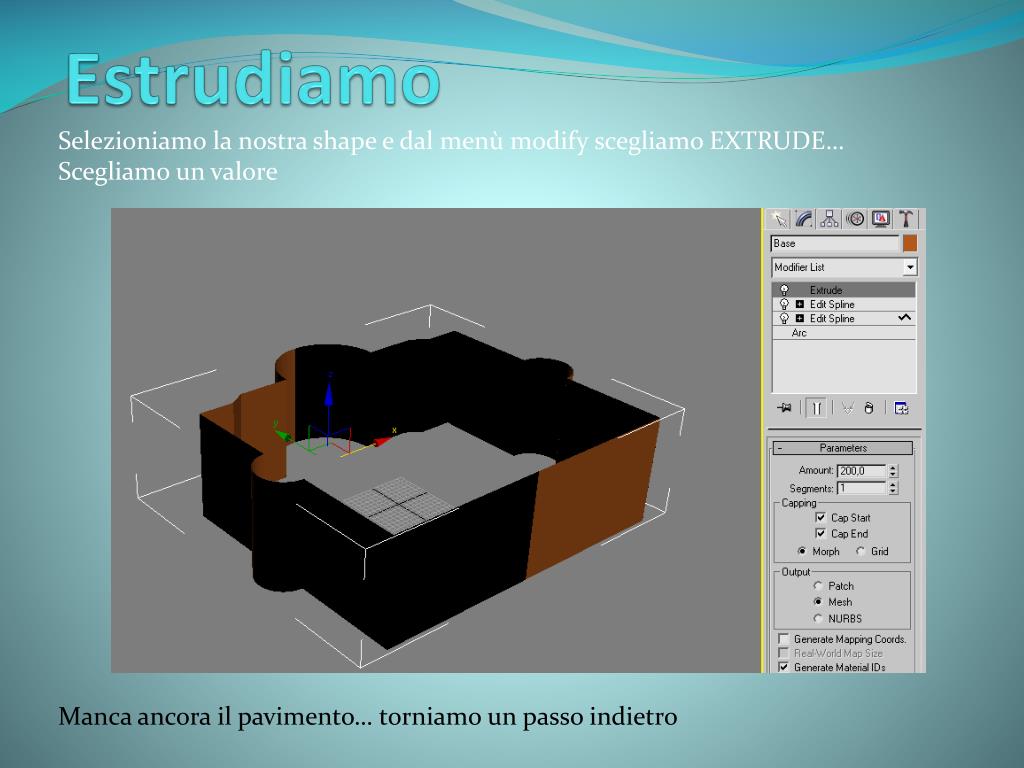Expand the Edit Spline entry below Extrude
This screenshot has height=768, width=1024.
click(799, 304)
